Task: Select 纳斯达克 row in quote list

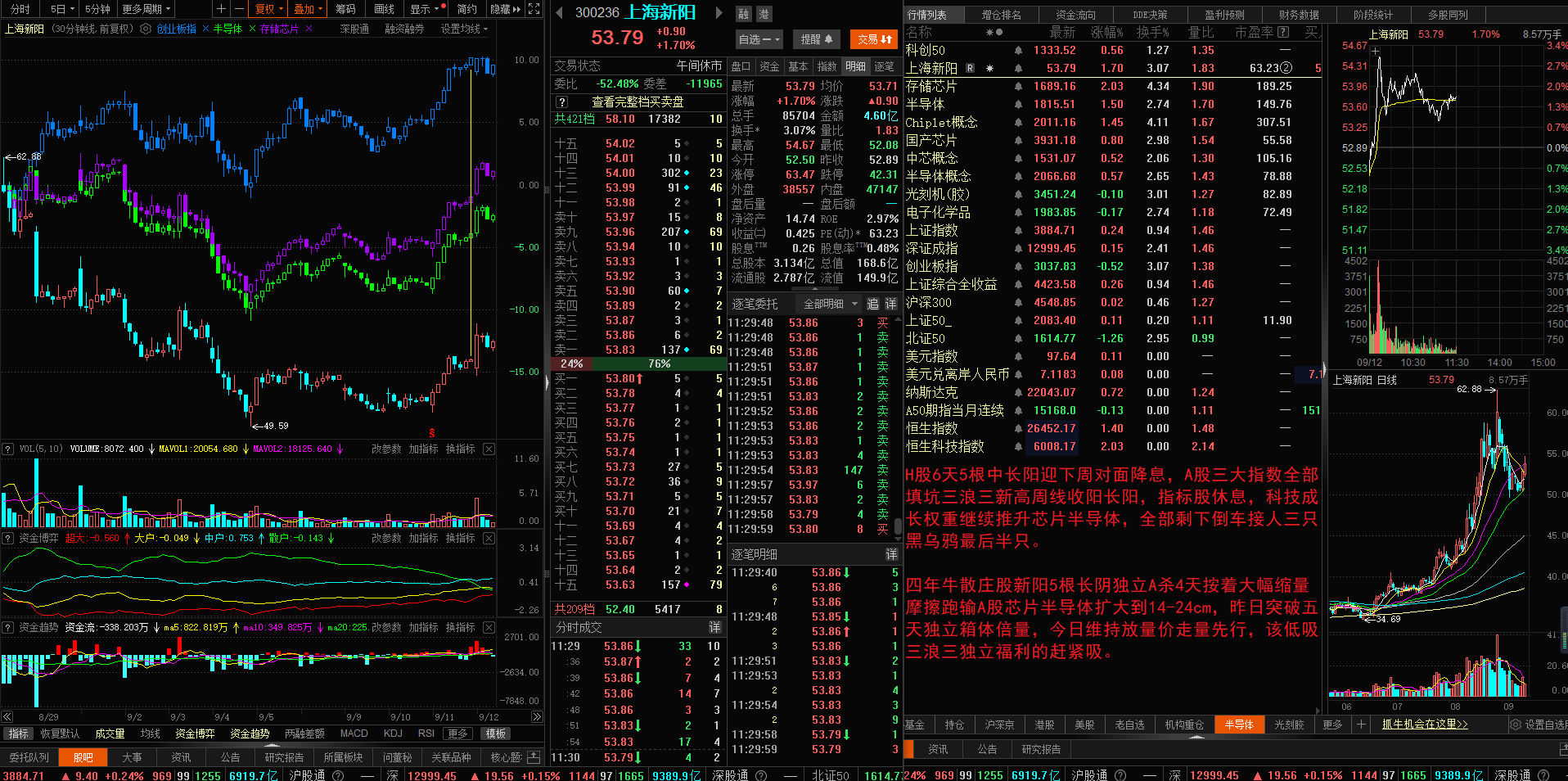Action: pos(1112,392)
